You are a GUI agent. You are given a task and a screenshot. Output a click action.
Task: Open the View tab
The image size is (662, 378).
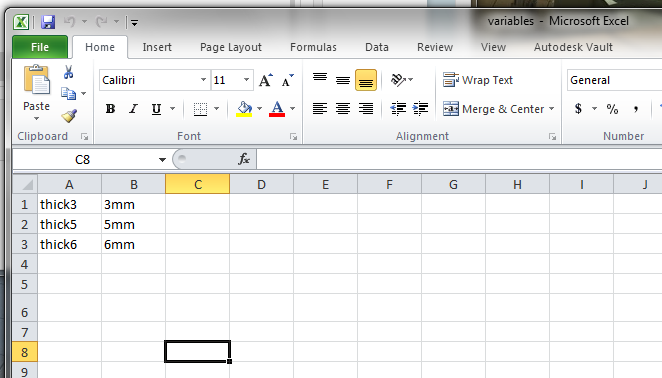[x=493, y=47]
